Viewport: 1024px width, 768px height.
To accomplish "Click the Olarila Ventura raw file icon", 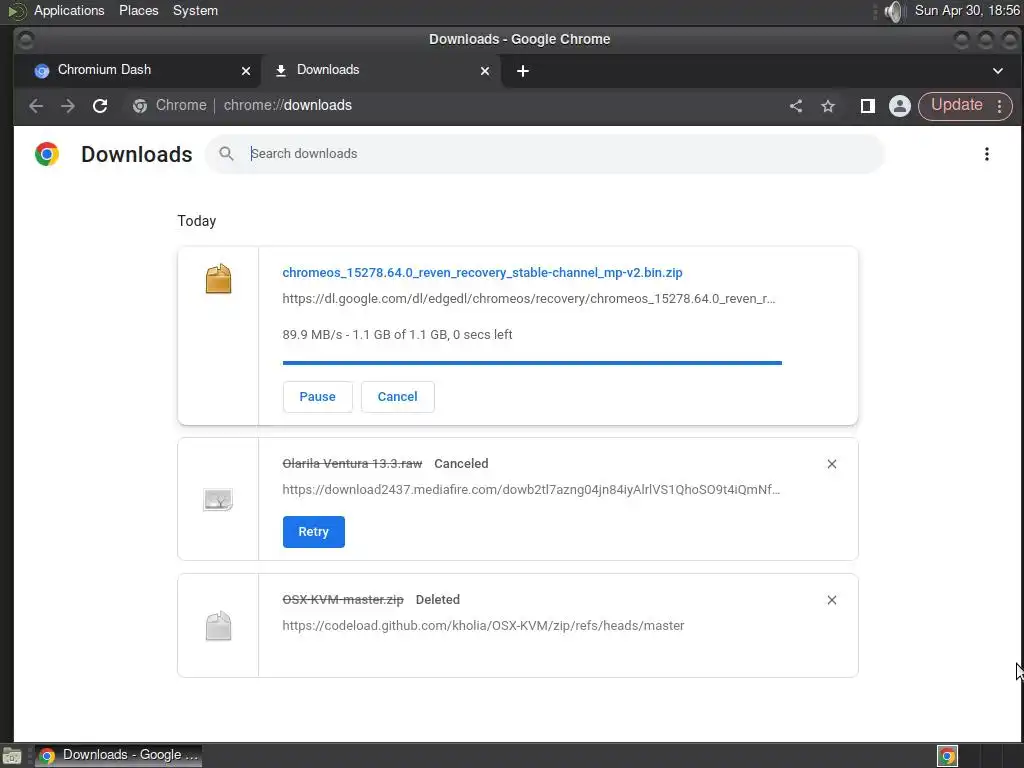I will (217, 500).
